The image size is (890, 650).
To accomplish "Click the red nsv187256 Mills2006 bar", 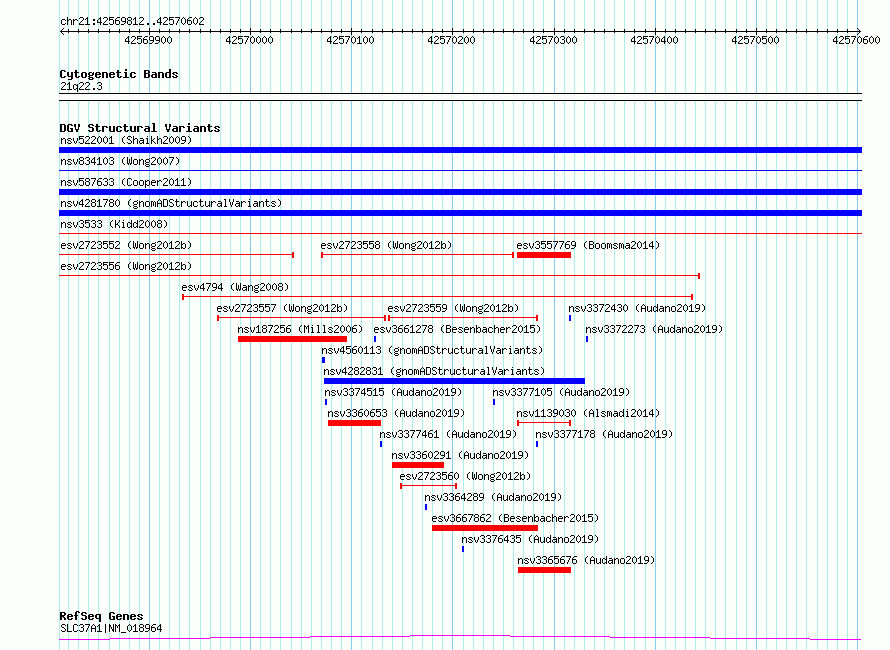I will pos(292,339).
